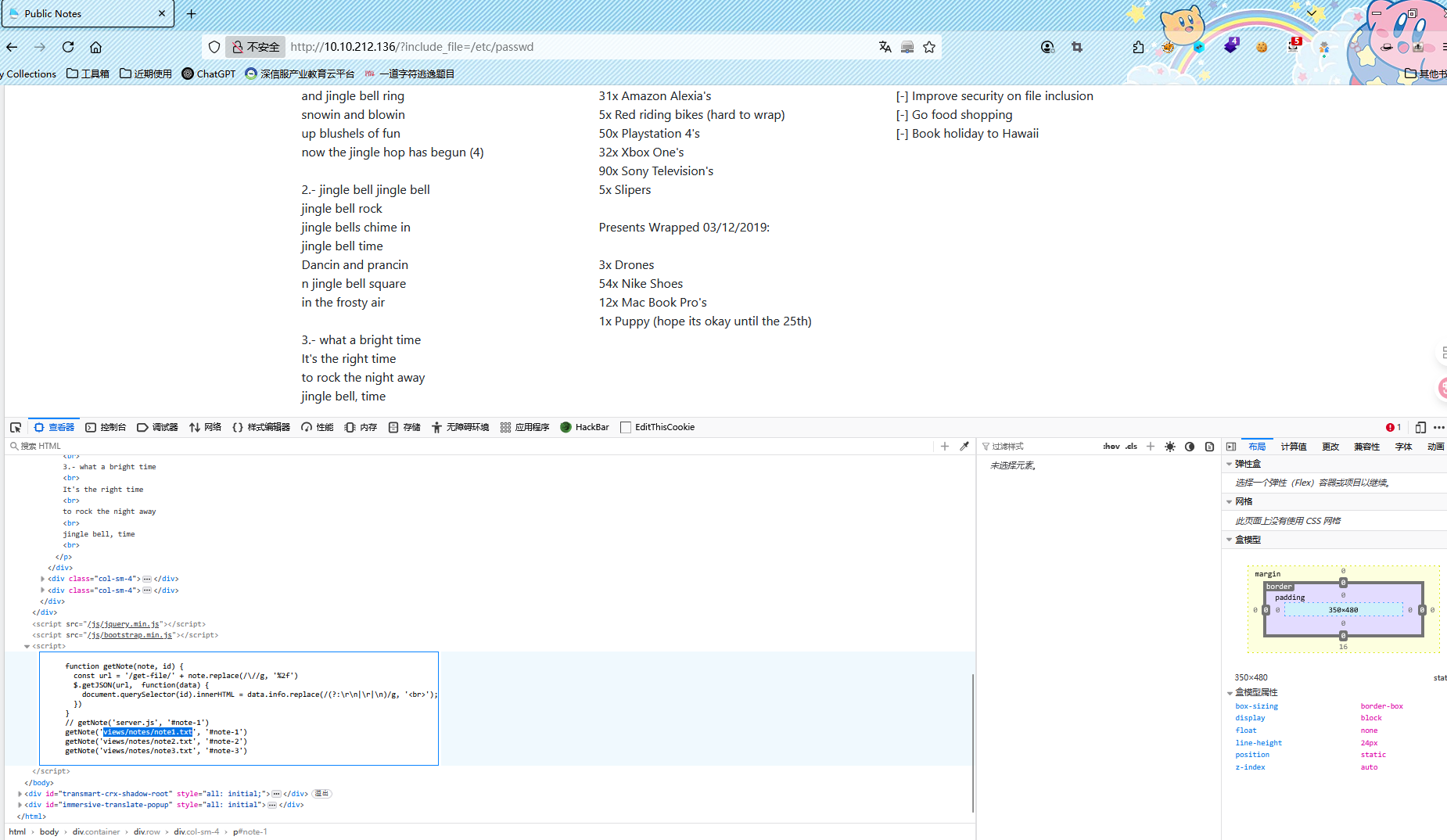Open the 查看器 (Inspector) panel
This screenshot has width=1447, height=840.
(54, 427)
